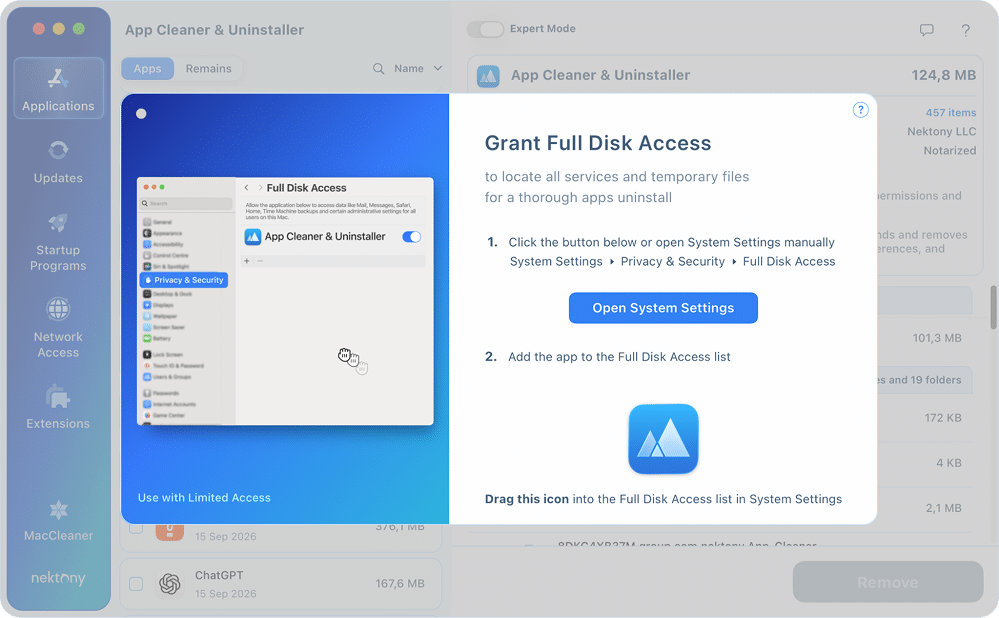
Task: Click the 172 KB entry
Action: point(943,418)
